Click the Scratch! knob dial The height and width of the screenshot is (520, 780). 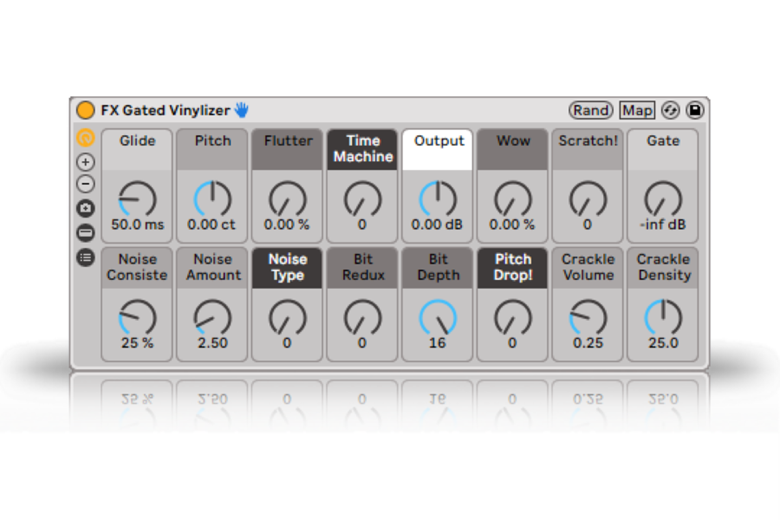[x=588, y=200]
